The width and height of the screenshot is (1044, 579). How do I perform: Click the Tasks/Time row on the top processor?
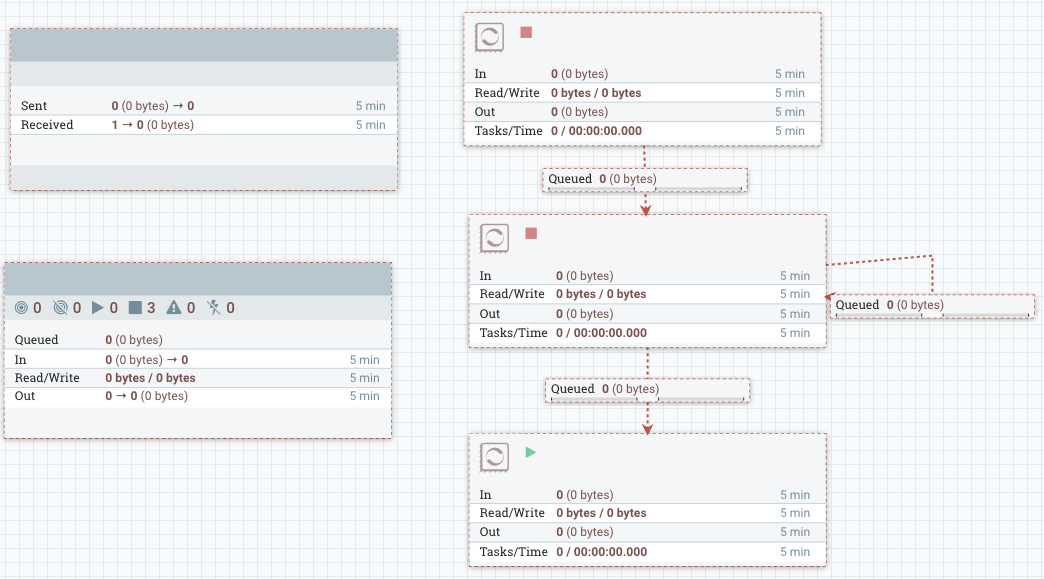641,130
